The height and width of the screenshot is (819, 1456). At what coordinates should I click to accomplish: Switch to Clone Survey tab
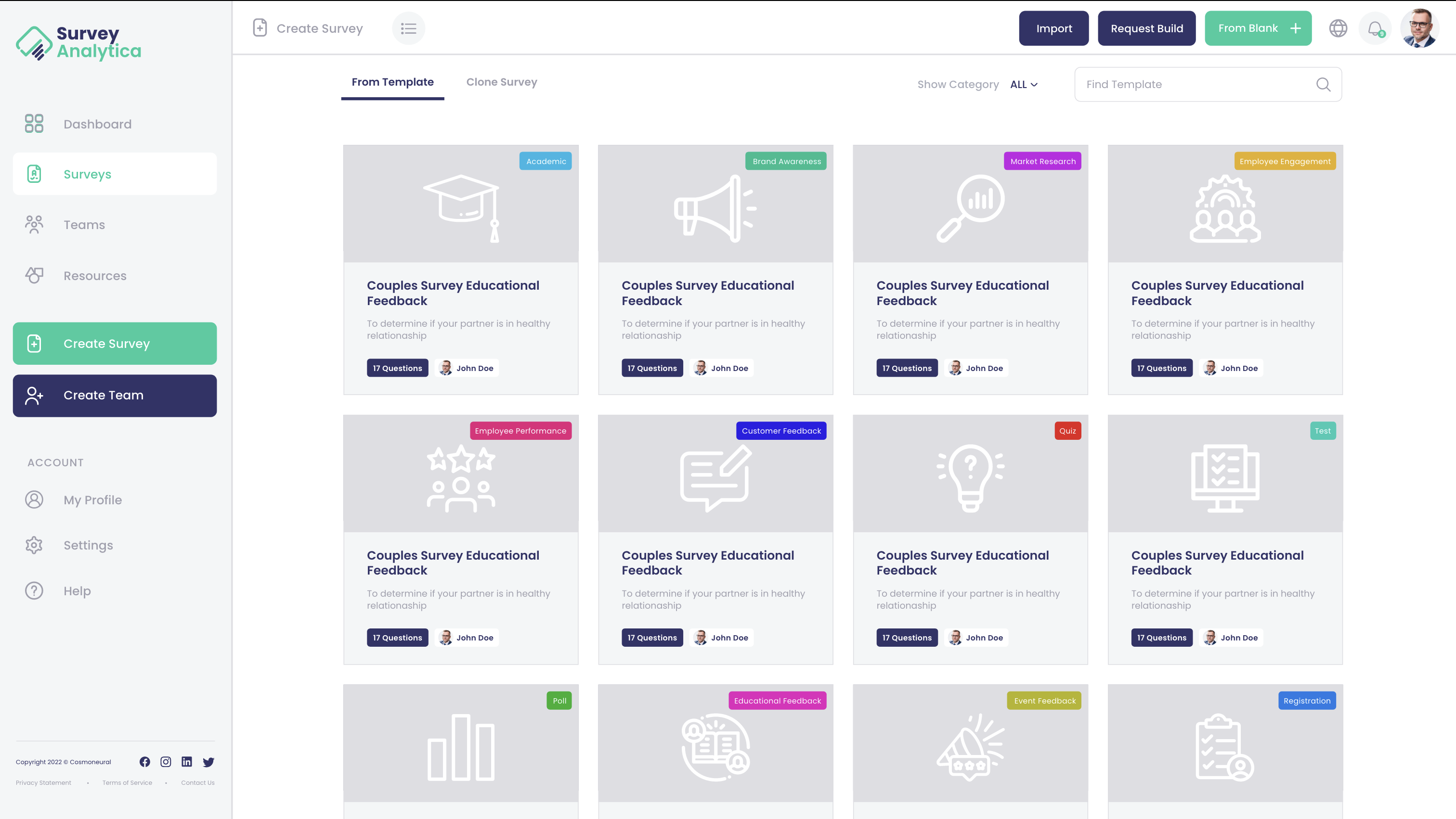pyautogui.click(x=501, y=82)
